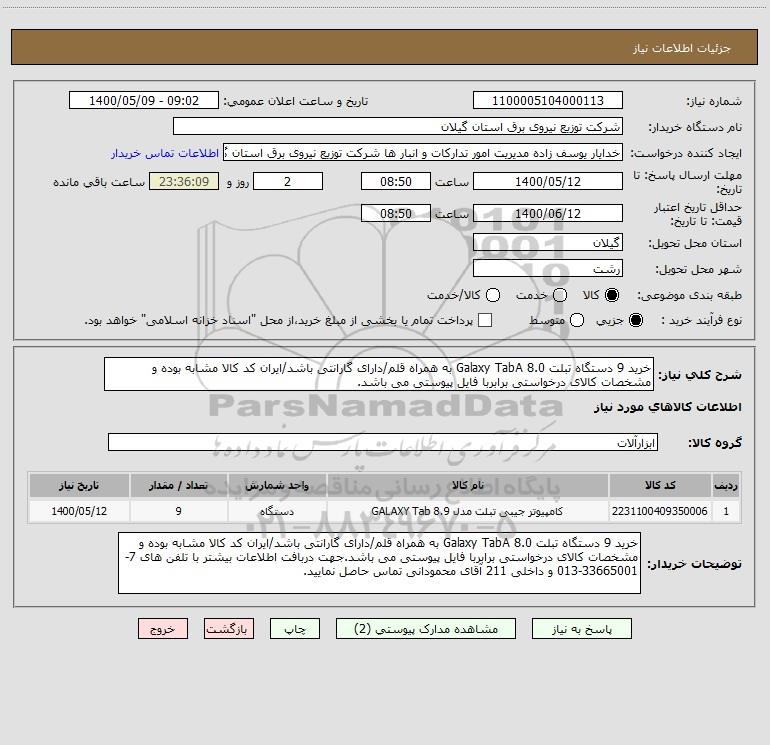Viewport: 770px width, 745px height.
Task: Click the remaining time 23:36:09 field
Action: (184, 181)
